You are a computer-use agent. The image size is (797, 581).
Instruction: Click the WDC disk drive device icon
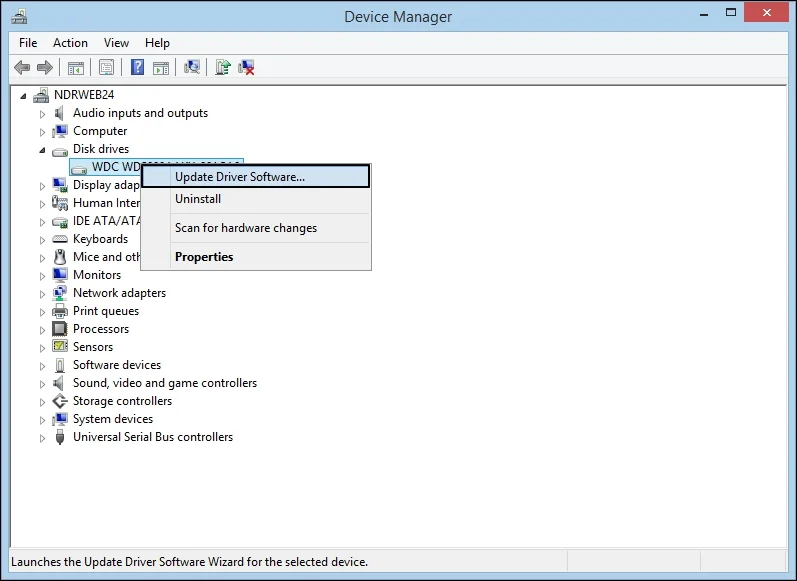point(79,169)
